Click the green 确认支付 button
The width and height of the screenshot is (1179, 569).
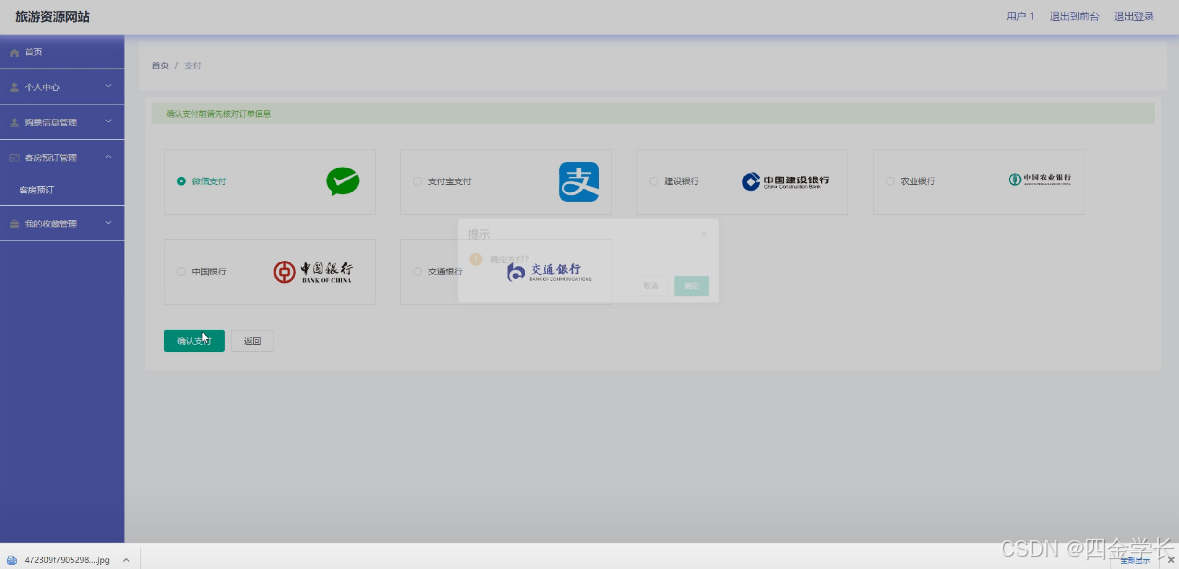tap(194, 340)
